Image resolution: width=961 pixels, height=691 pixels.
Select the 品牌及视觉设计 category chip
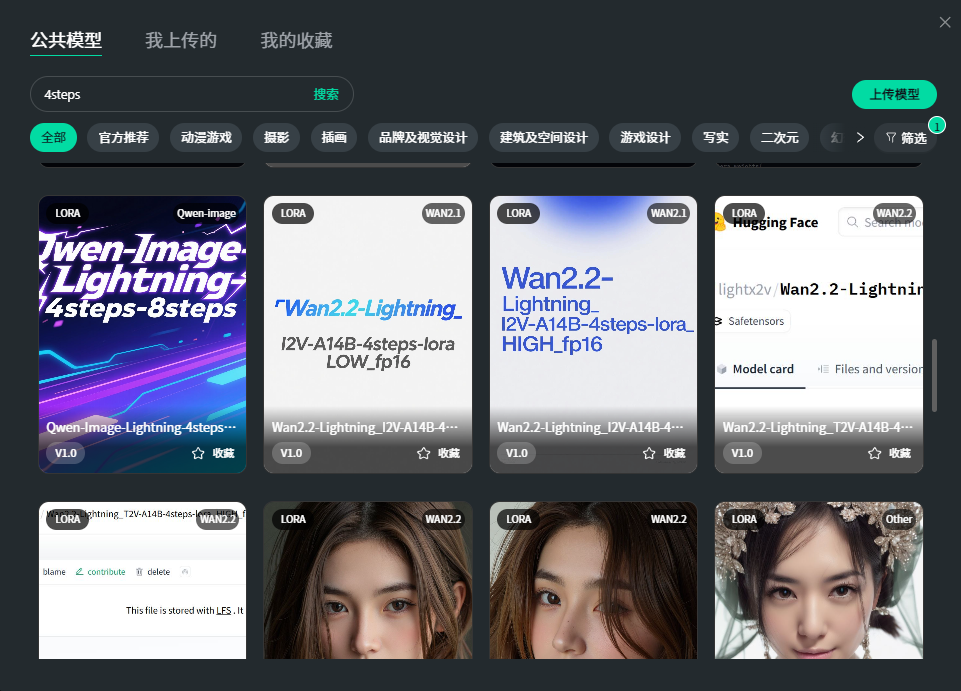pos(423,137)
